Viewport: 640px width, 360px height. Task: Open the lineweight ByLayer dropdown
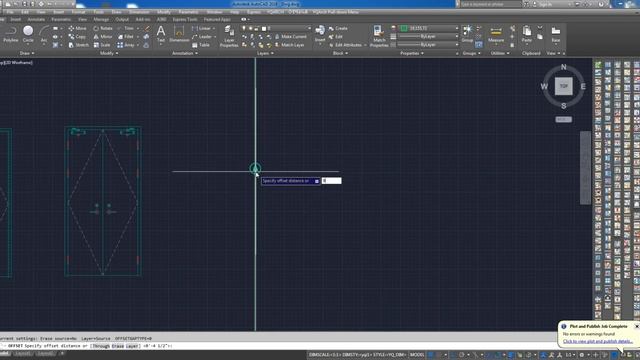428,36
